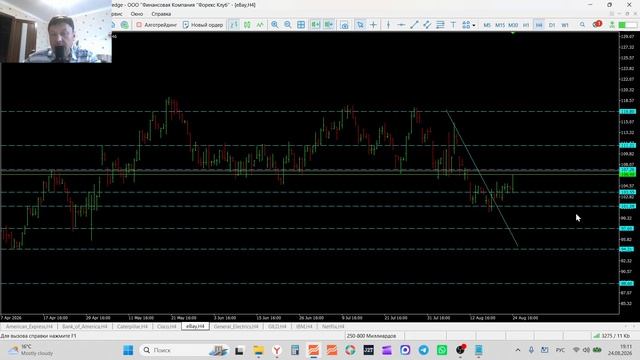Open the Окно menu
Screen dimensions: 640x360
click(x=137, y=14)
